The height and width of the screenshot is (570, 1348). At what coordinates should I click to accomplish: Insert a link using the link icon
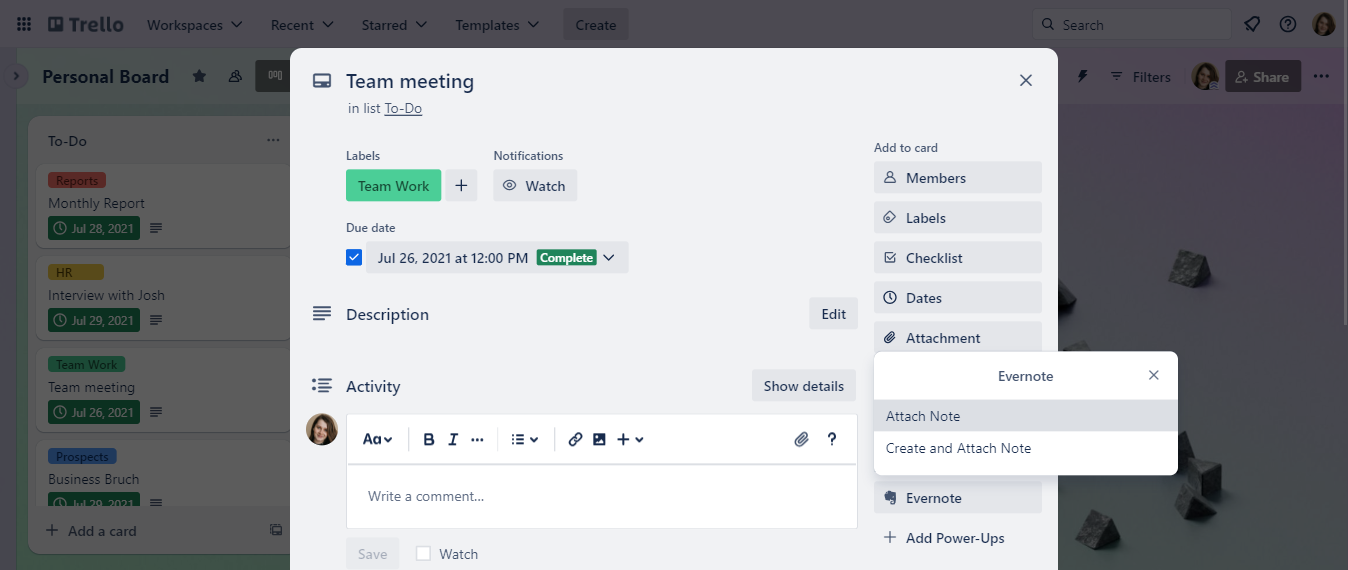pyautogui.click(x=575, y=439)
